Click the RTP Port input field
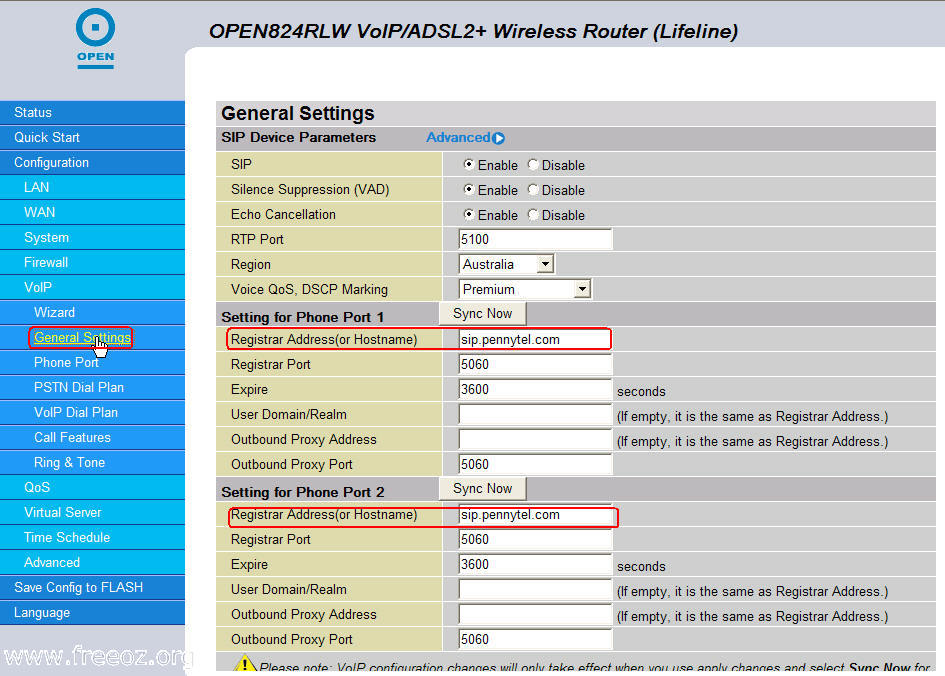Image resolution: width=945 pixels, height=676 pixels. click(535, 239)
